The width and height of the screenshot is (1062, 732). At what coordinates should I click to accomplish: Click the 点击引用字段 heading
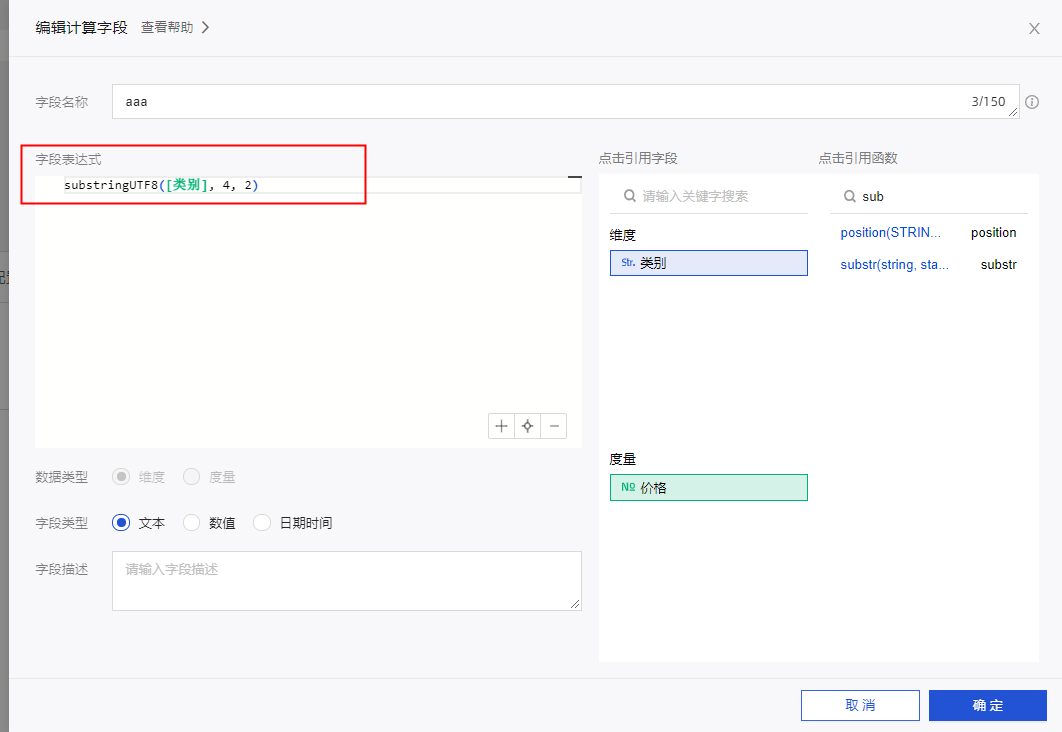tap(638, 158)
